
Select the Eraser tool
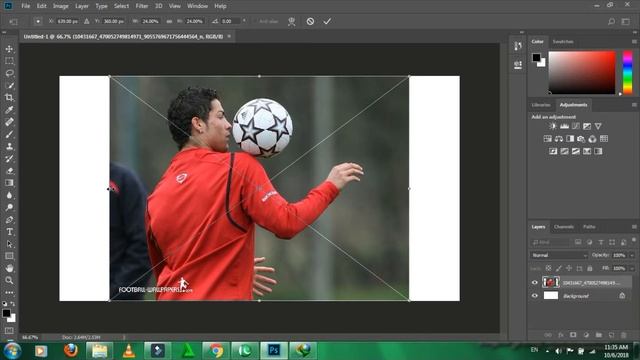click(x=9, y=171)
